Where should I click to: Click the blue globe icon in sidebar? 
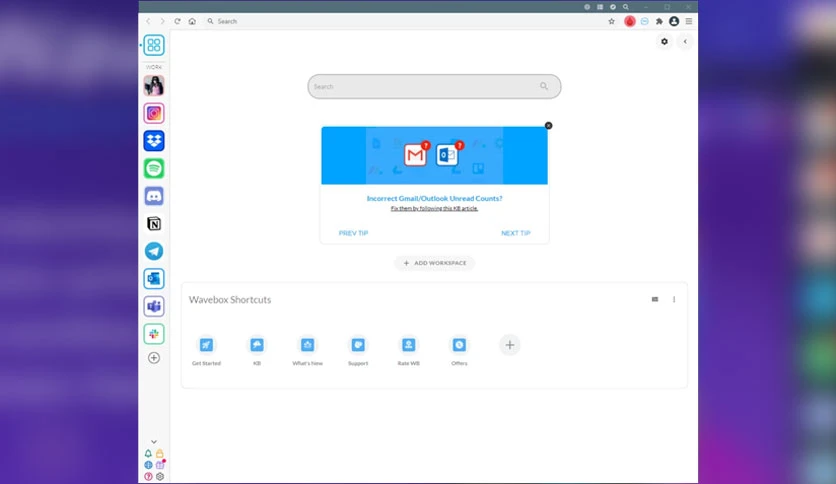click(148, 465)
